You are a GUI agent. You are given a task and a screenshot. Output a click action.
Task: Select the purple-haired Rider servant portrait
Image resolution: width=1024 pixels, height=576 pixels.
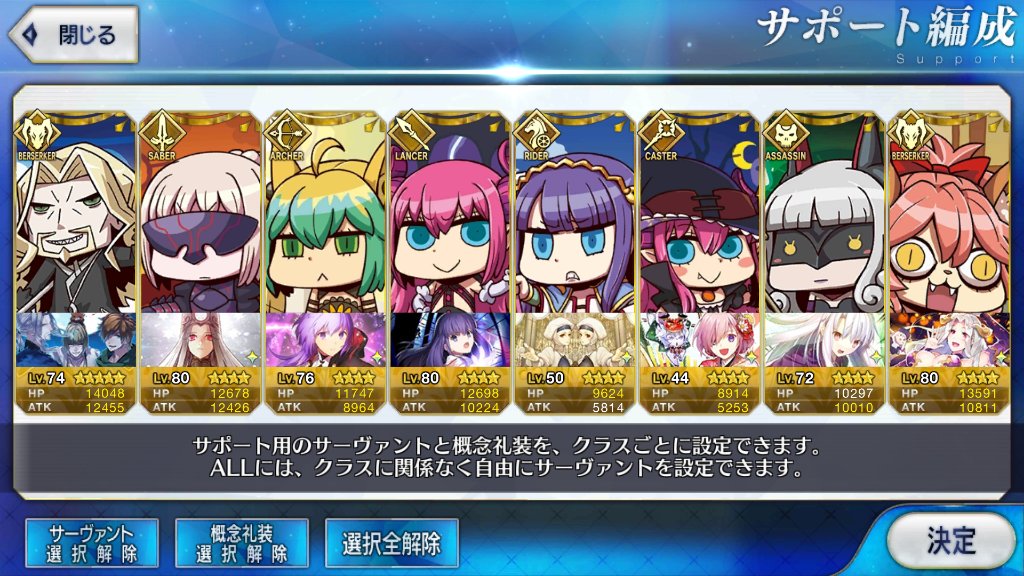pyautogui.click(x=574, y=216)
